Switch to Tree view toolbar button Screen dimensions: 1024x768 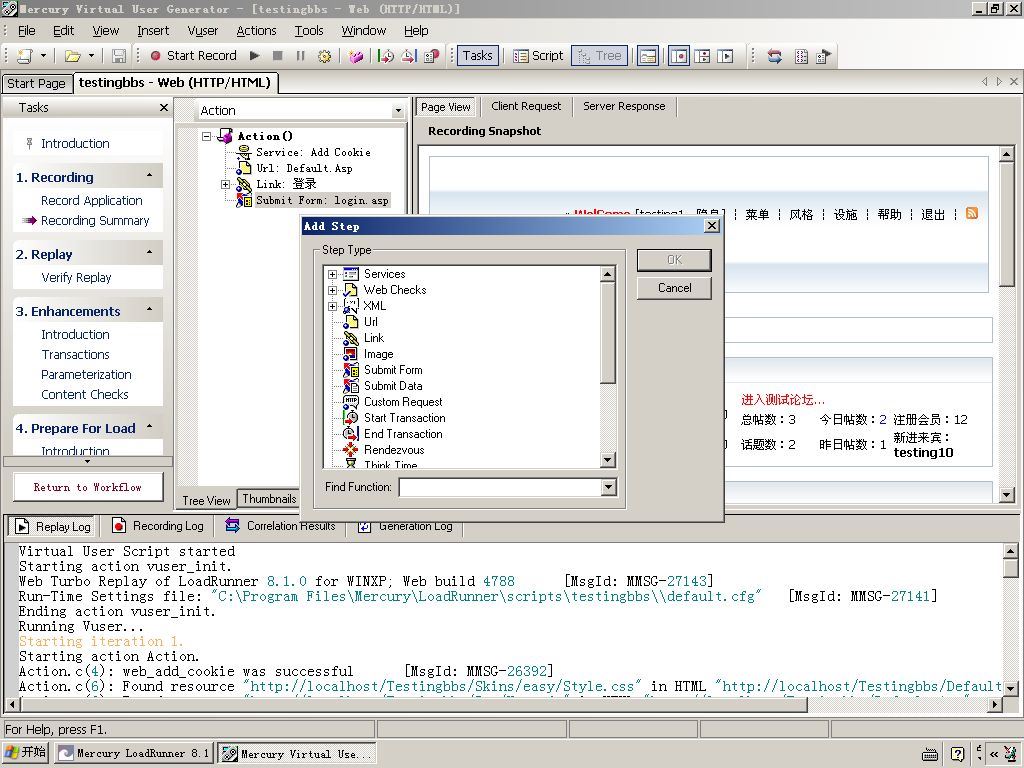[x=600, y=56]
